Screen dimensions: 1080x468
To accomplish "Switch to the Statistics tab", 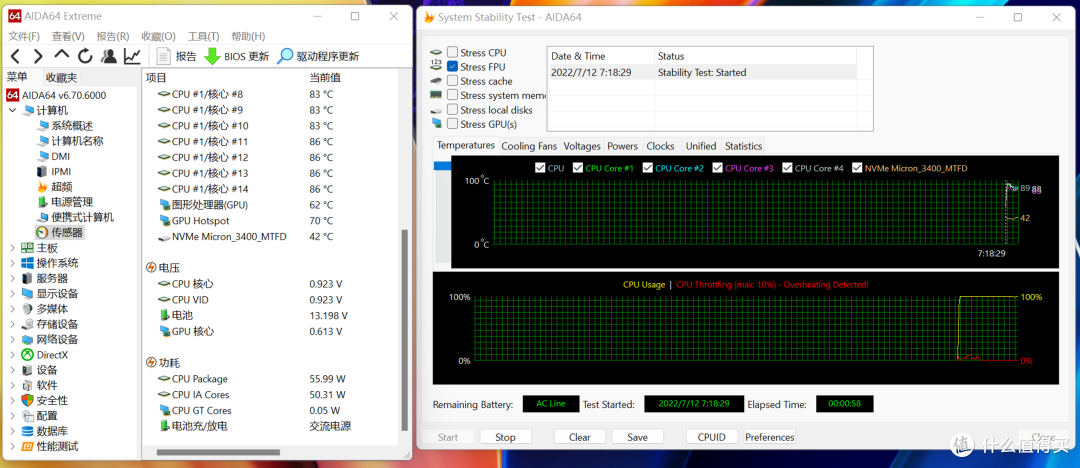I will point(743,146).
